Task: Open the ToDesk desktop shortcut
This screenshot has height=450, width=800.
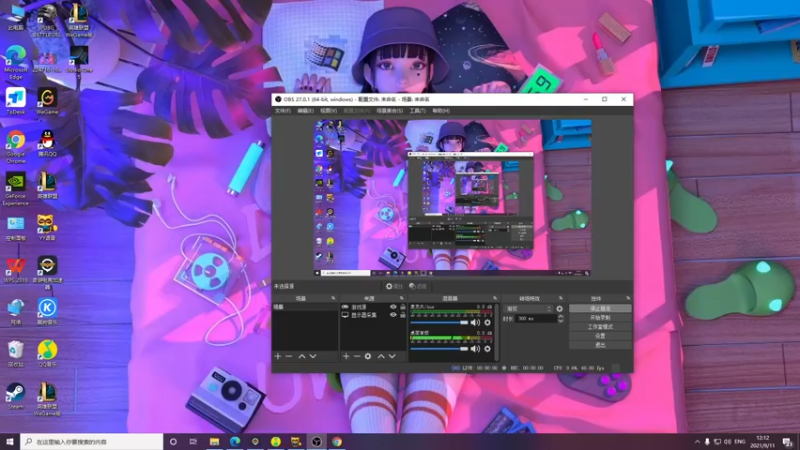Action: pyautogui.click(x=15, y=101)
